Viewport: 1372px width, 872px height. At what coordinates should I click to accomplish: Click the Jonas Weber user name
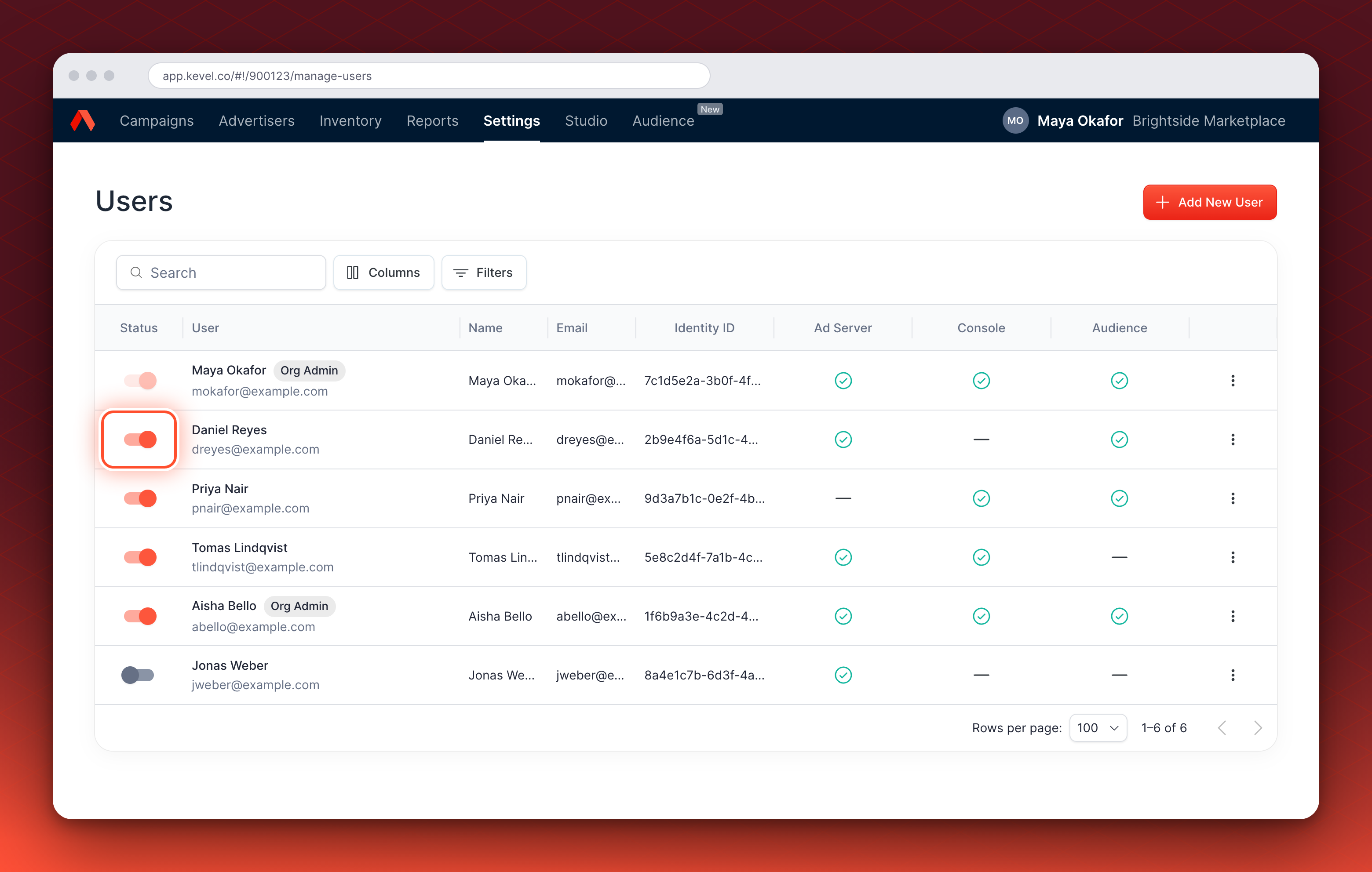(230, 665)
